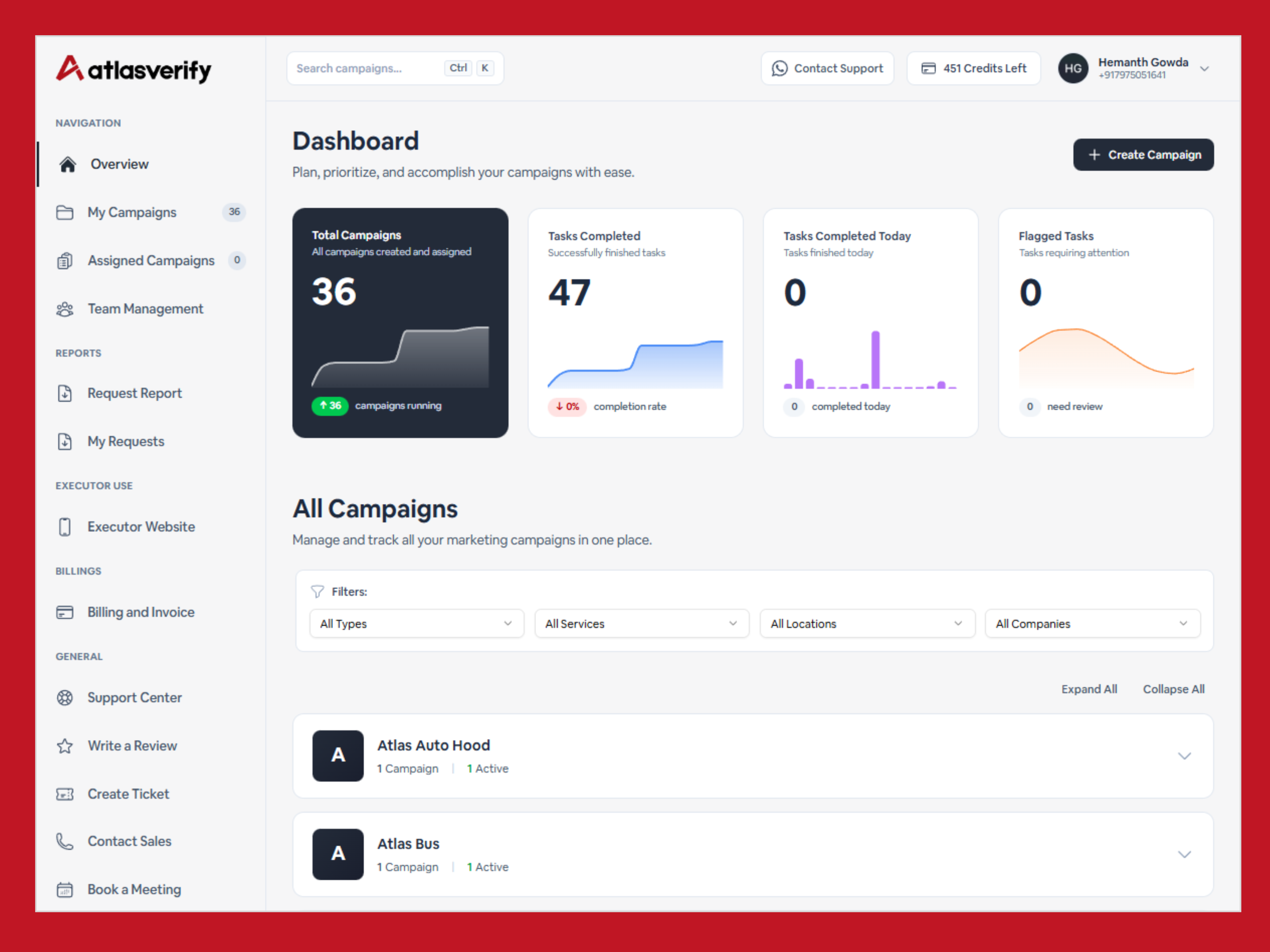Expand the Atlas Auto Hood campaign row
This screenshot has height=952, width=1270.
coord(1184,756)
